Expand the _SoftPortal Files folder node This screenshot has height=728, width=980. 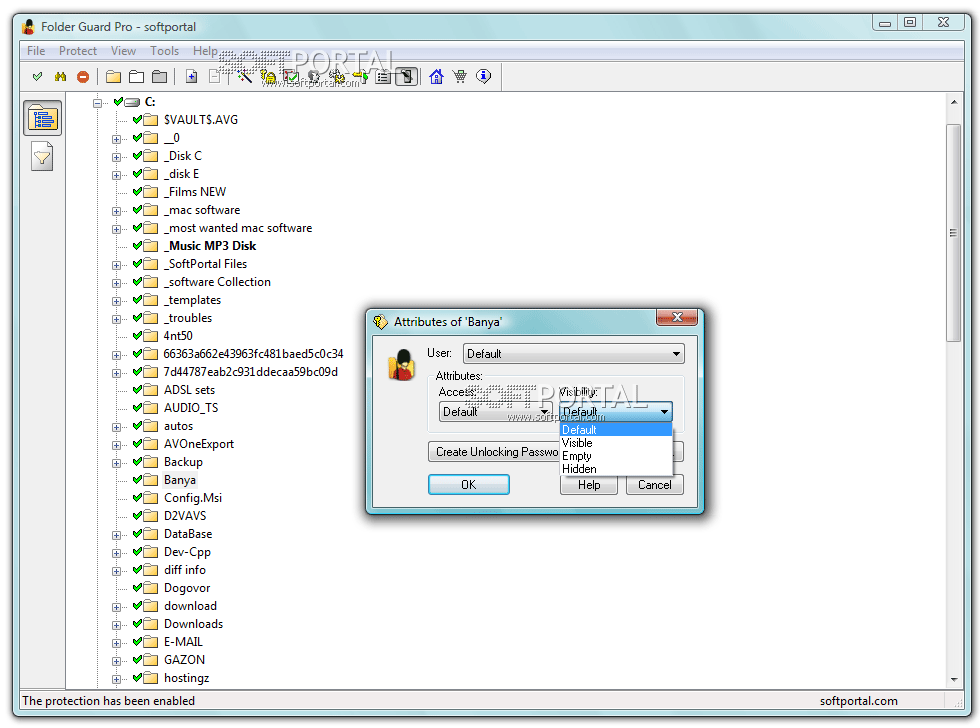pos(116,265)
